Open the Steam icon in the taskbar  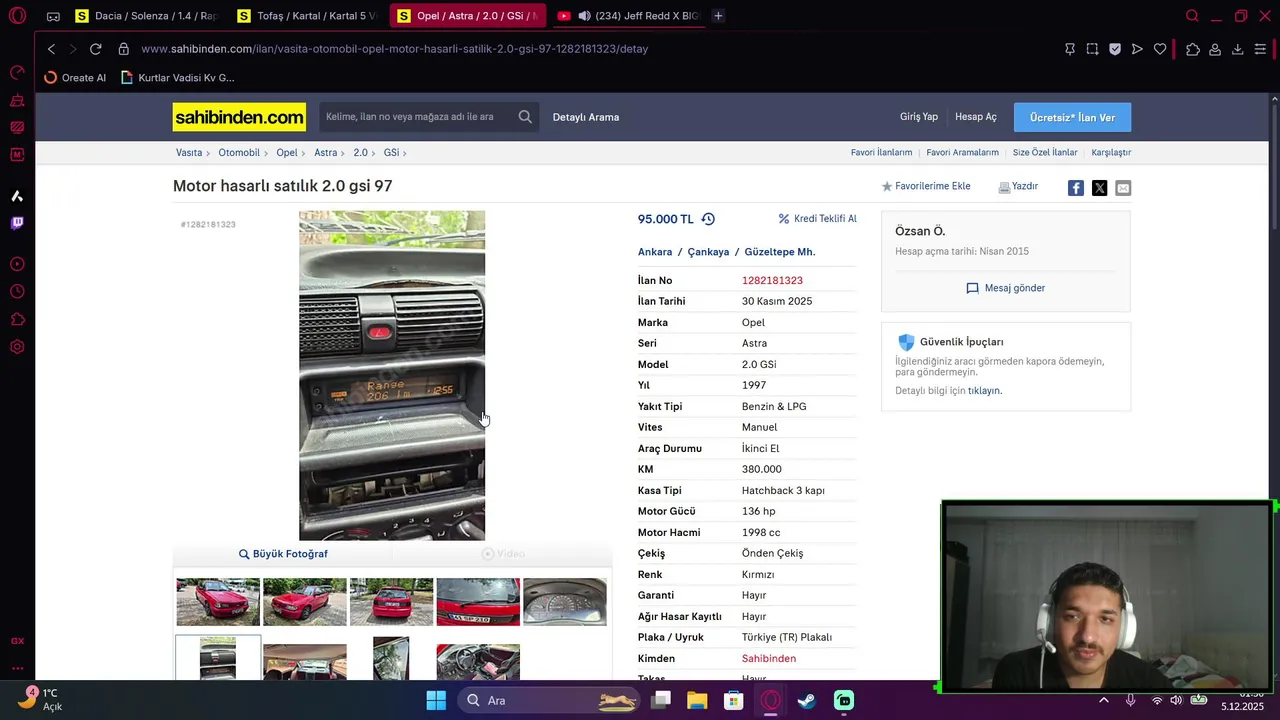(x=806, y=701)
